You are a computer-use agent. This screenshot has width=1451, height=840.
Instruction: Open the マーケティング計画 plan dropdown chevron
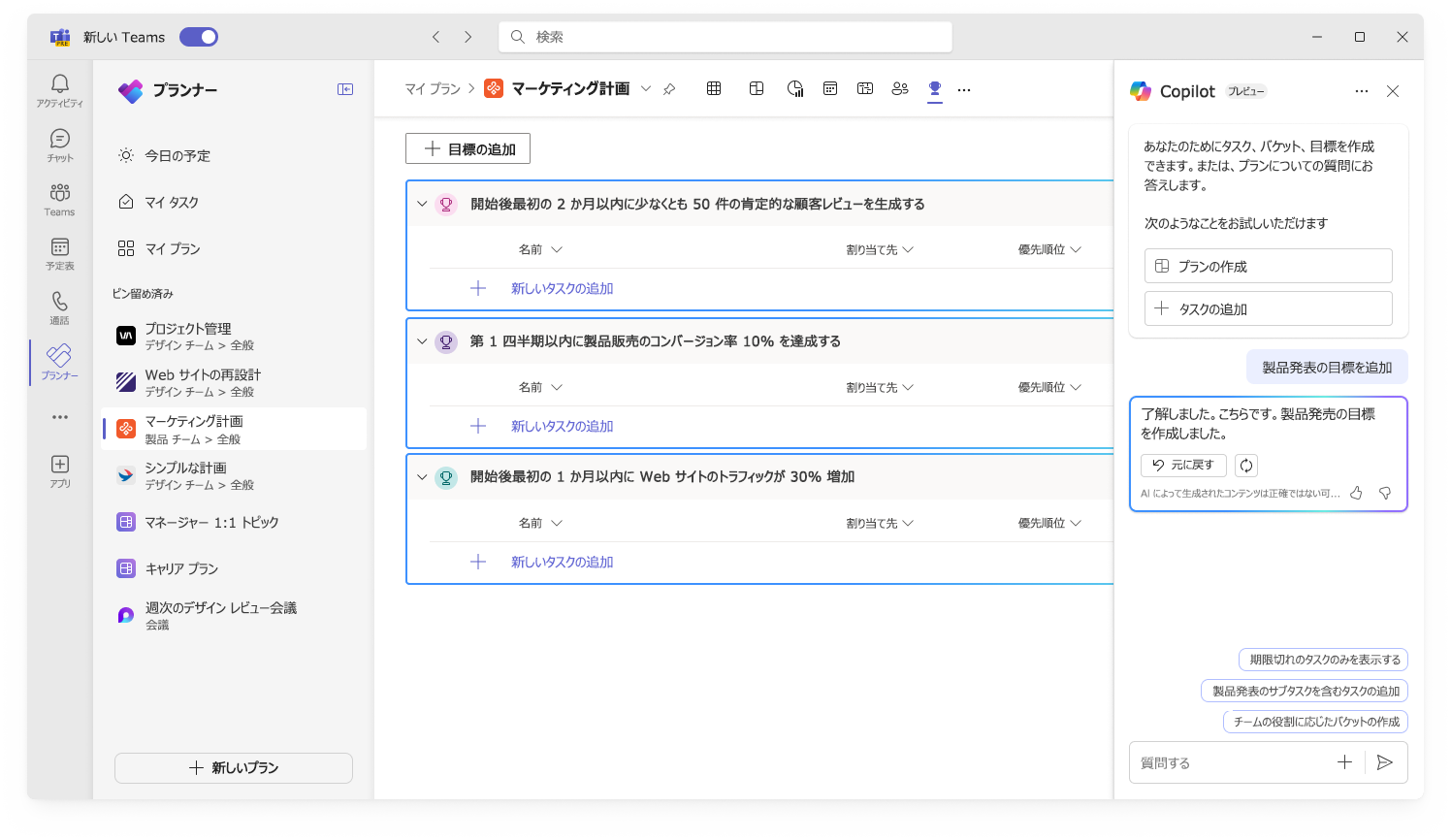[646, 89]
